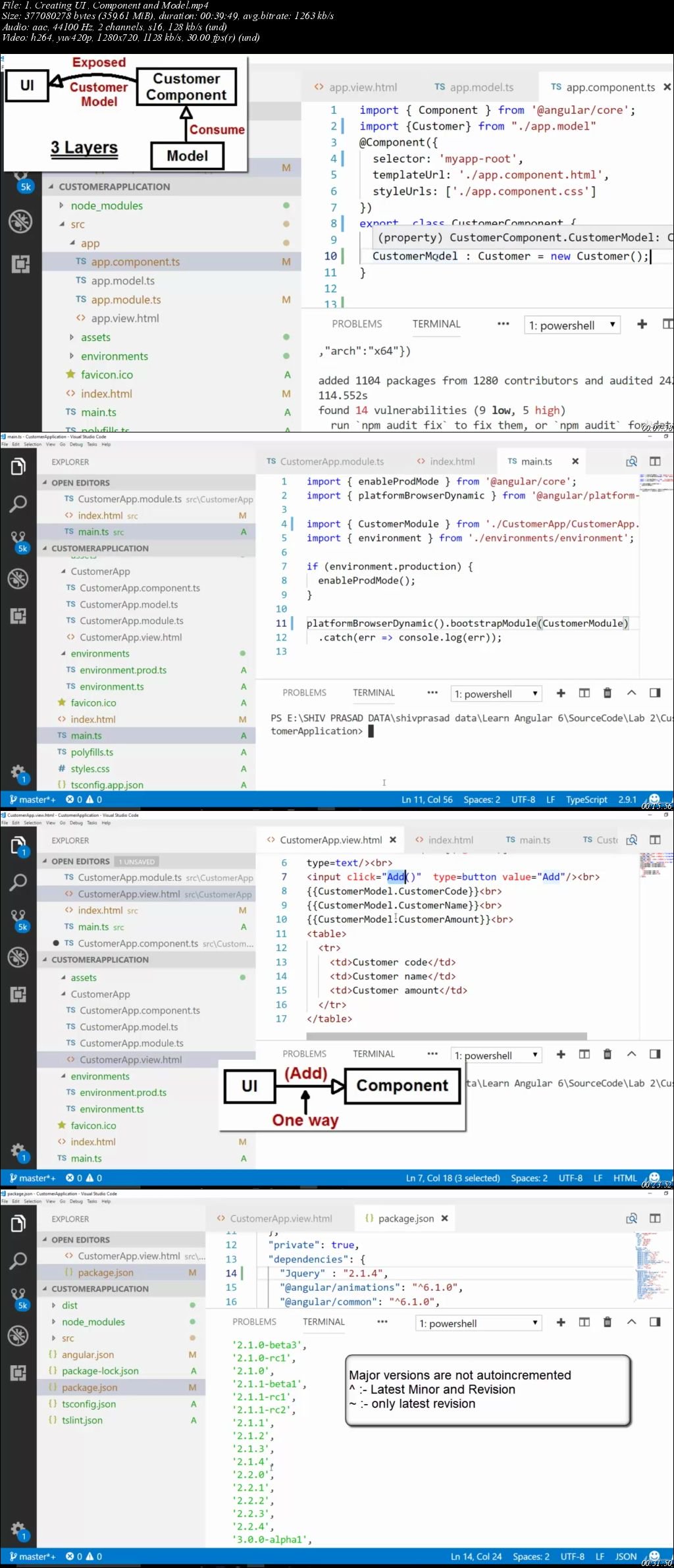674x1568 pixels.
Task: Open Source Control icon in main.ts window
Action: point(19,542)
